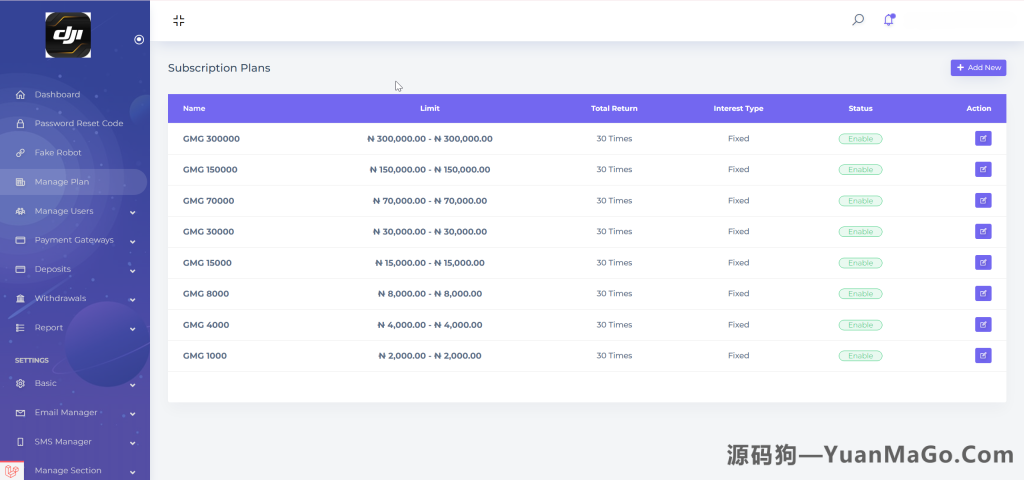This screenshot has width=1024, height=480.
Task: Open Payment Gateways menu item
Action: click(x=74, y=240)
